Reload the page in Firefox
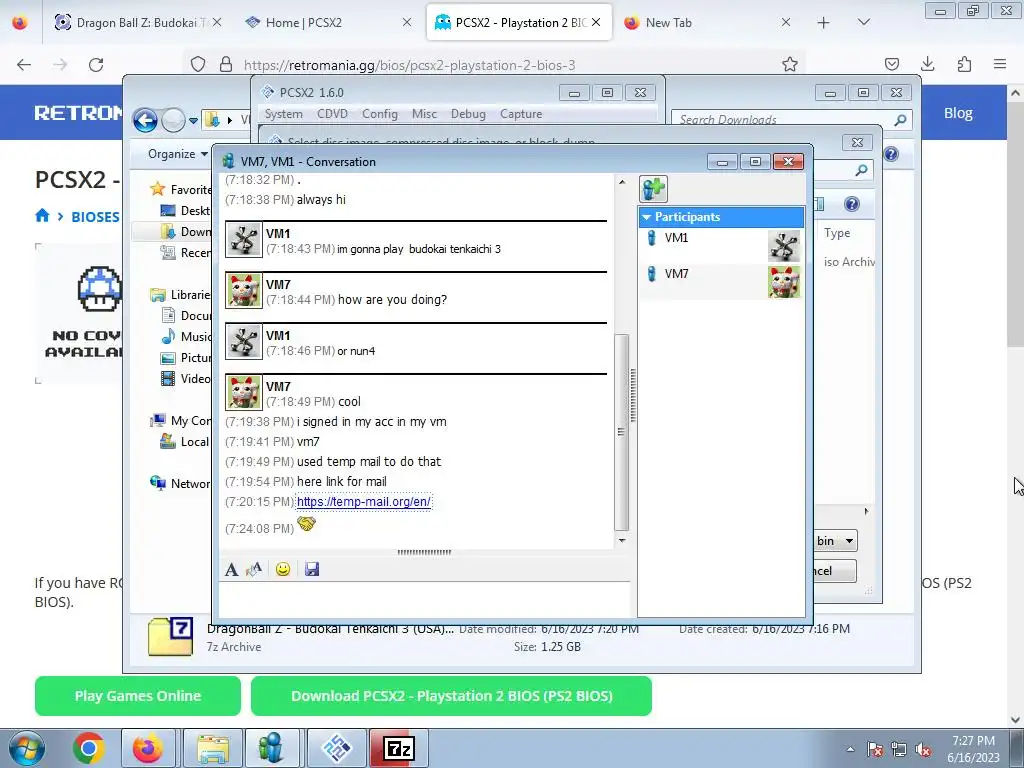1024x768 pixels. click(96, 65)
